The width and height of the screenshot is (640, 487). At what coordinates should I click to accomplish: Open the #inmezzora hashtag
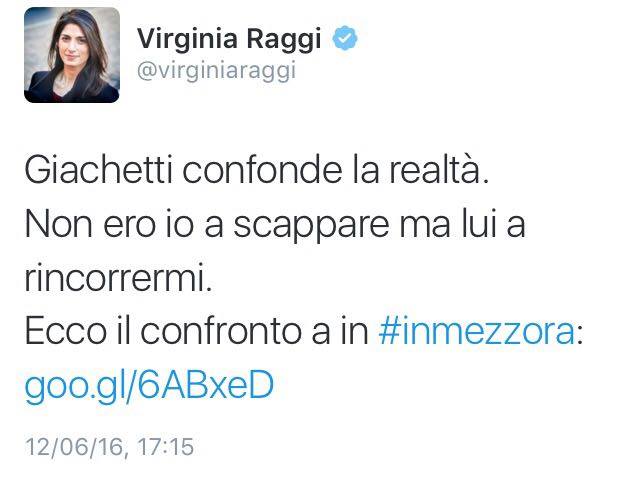click(x=477, y=332)
